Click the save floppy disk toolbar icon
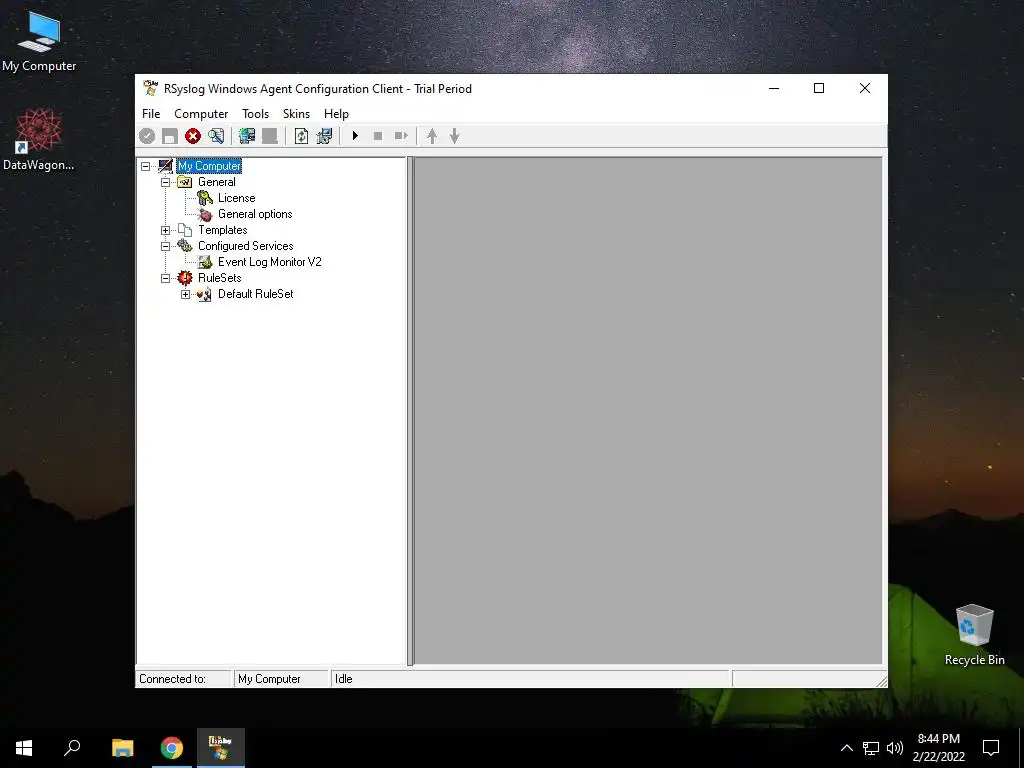 click(x=170, y=136)
